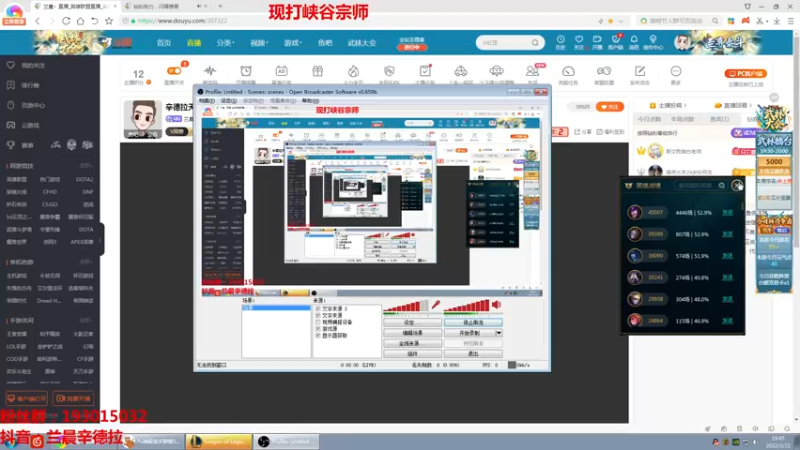This screenshot has height=450, width=800.
Task: Mute the desktop speaker icon in OBS window
Action: pyautogui.click(x=496, y=305)
